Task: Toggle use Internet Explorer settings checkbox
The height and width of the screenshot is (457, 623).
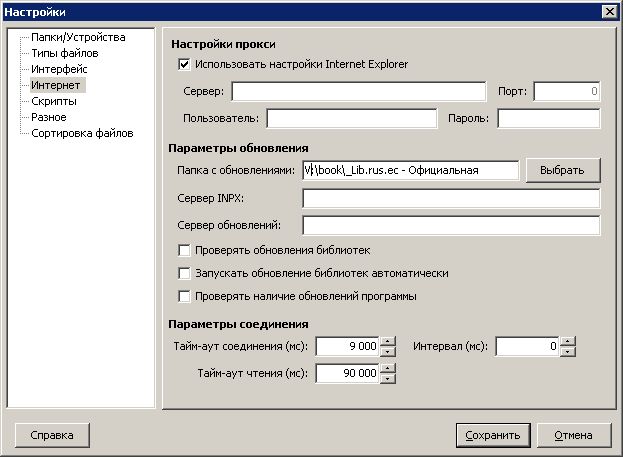Action: 184,65
